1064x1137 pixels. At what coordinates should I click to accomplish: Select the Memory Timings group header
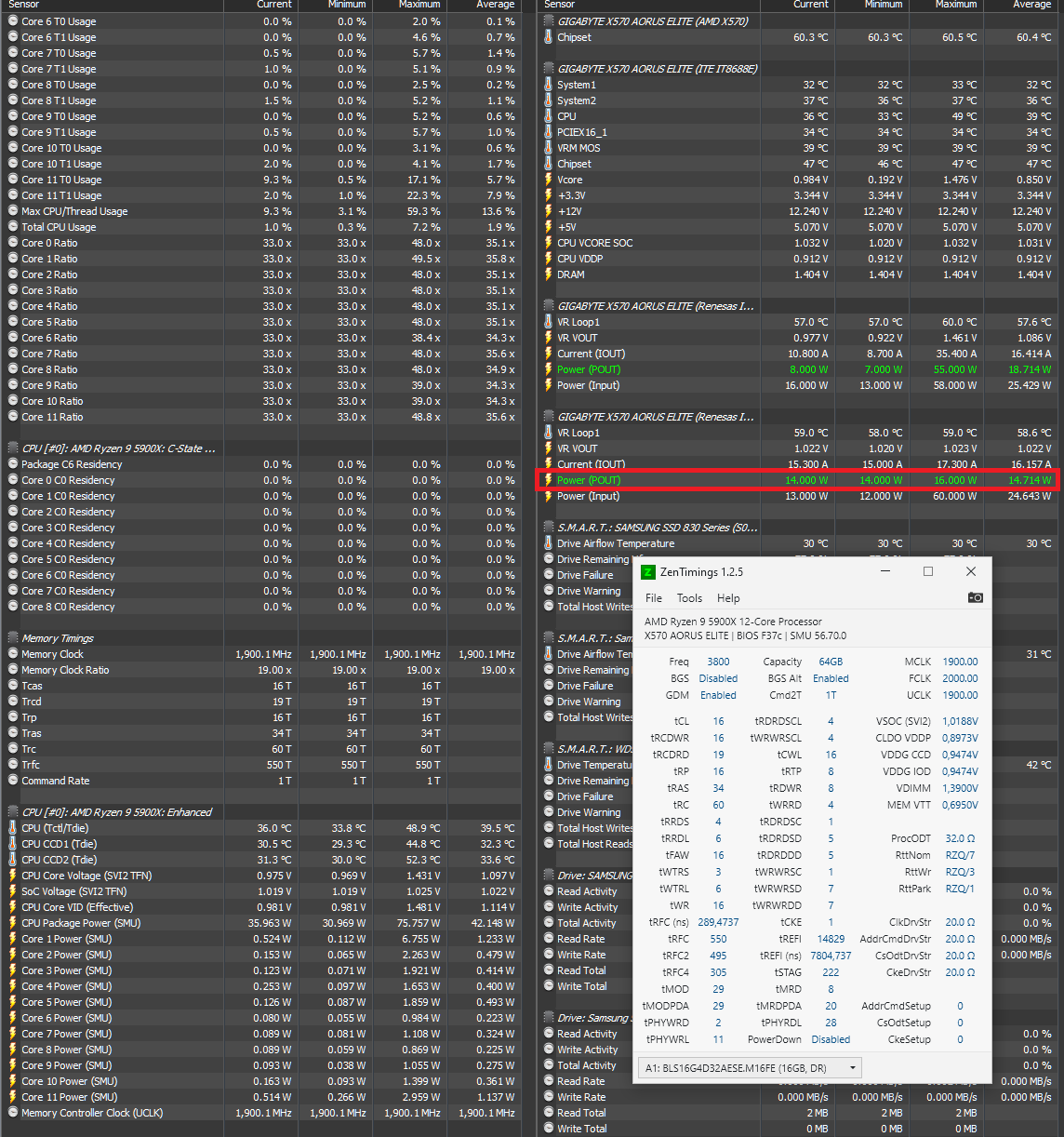click(58, 638)
